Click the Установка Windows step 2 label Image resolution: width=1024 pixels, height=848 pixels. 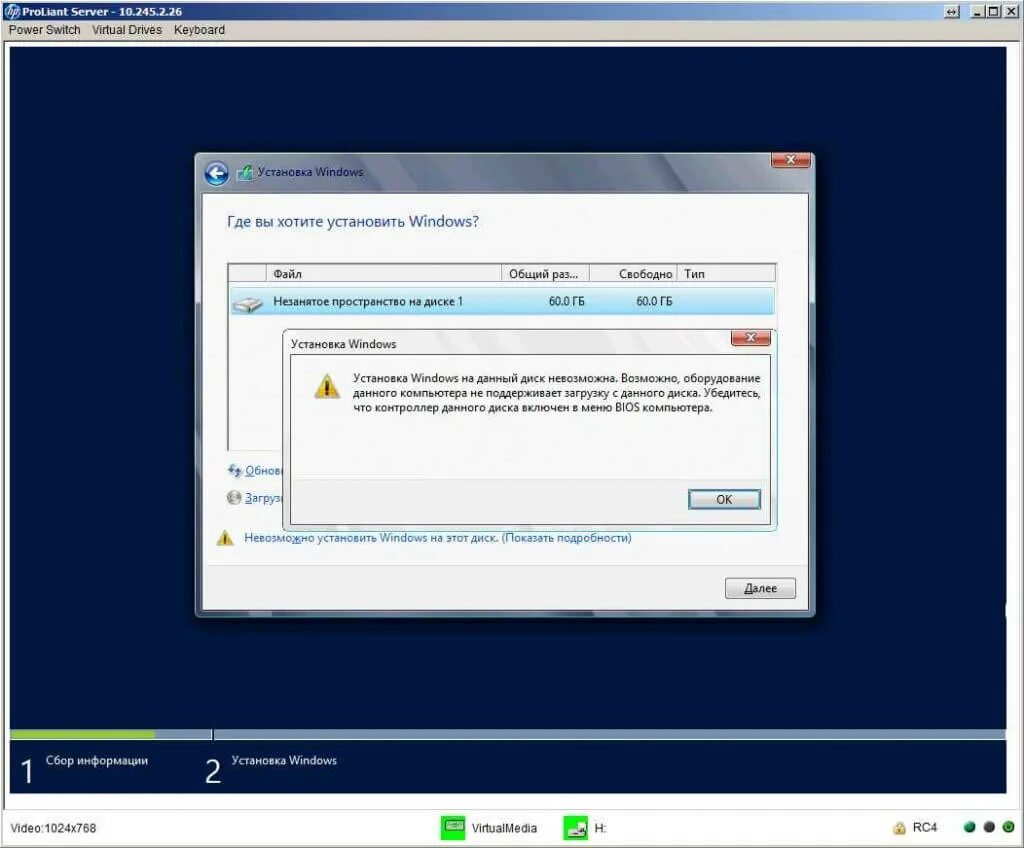point(284,760)
